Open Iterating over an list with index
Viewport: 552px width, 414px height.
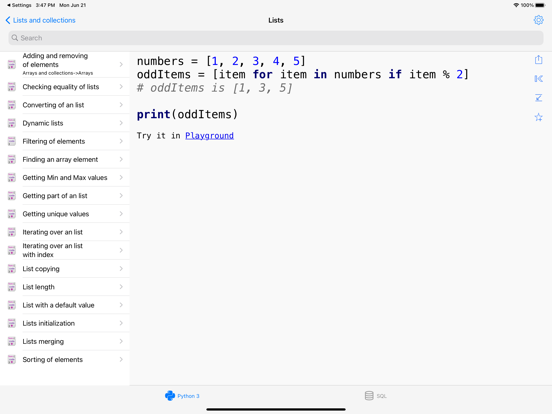(x=65, y=250)
